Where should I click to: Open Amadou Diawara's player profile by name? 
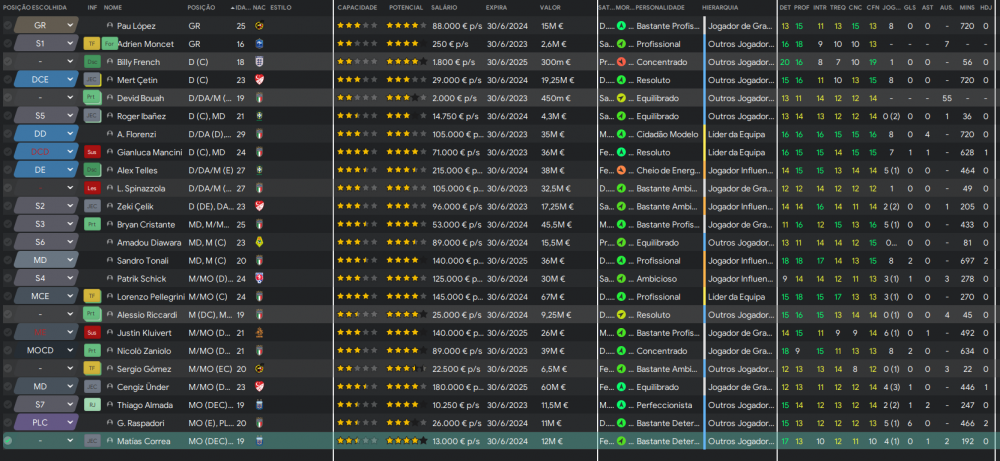tap(149, 242)
